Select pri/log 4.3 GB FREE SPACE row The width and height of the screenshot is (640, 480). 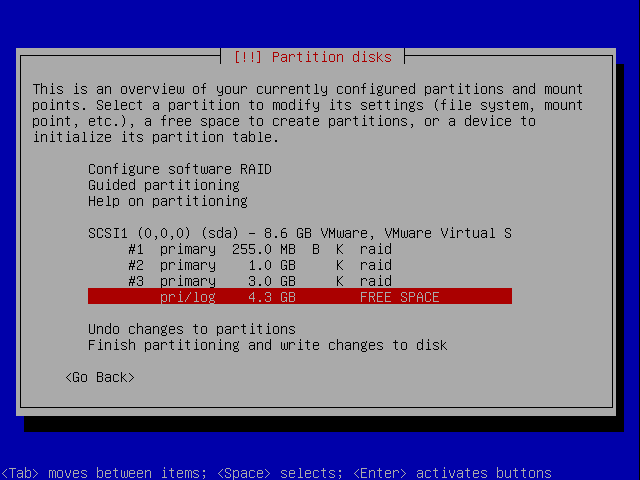[300, 297]
